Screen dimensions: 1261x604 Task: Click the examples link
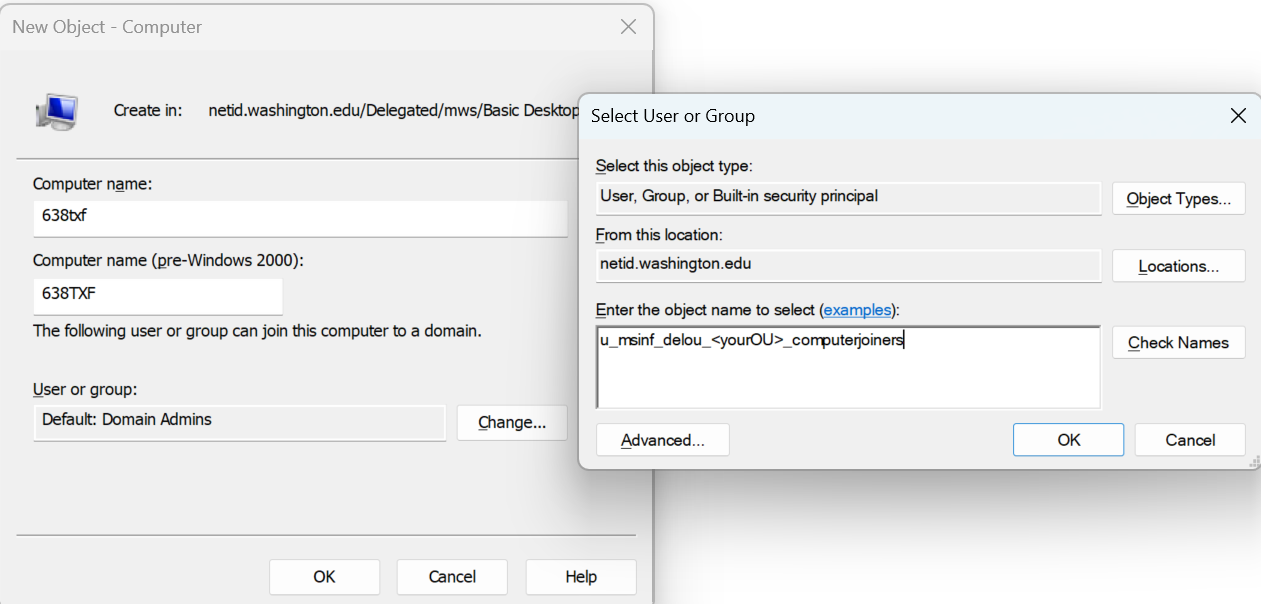(x=857, y=310)
